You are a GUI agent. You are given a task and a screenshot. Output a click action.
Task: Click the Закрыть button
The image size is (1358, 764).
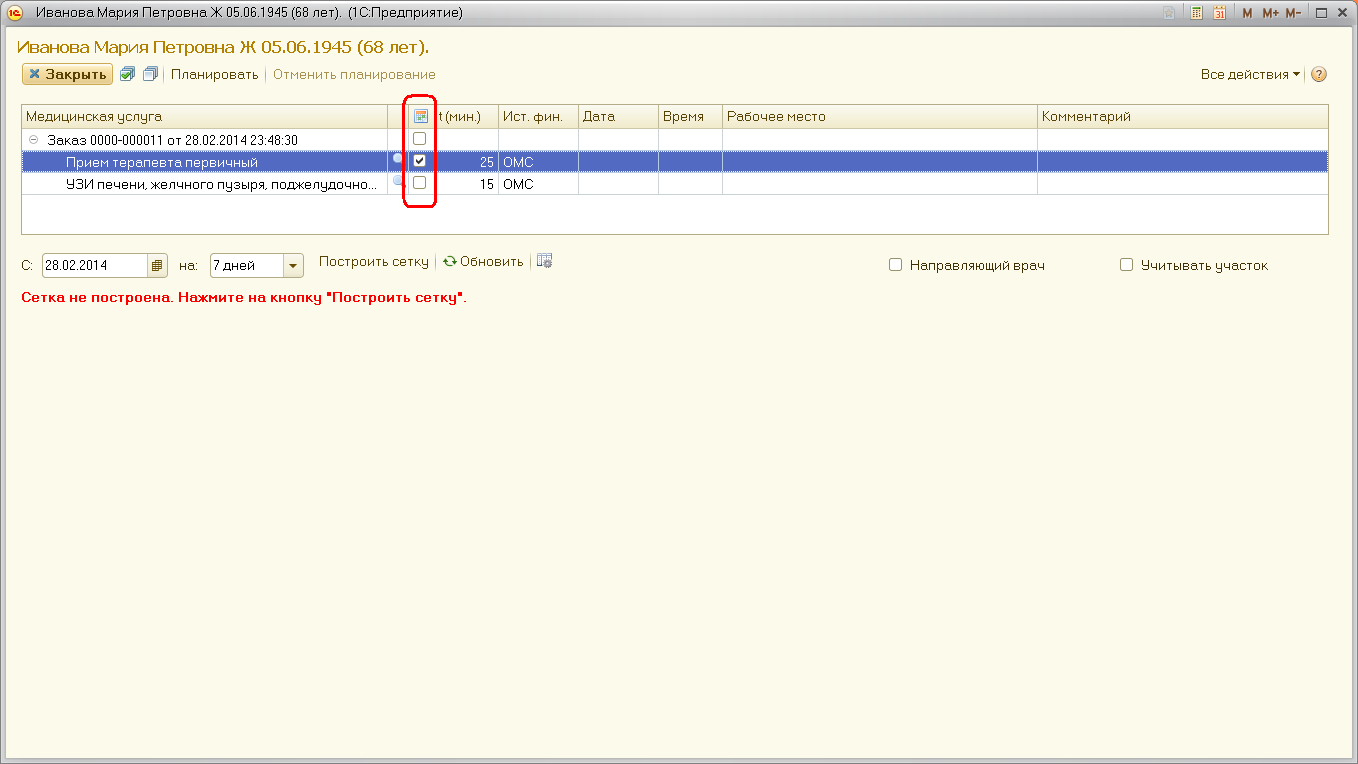point(67,75)
